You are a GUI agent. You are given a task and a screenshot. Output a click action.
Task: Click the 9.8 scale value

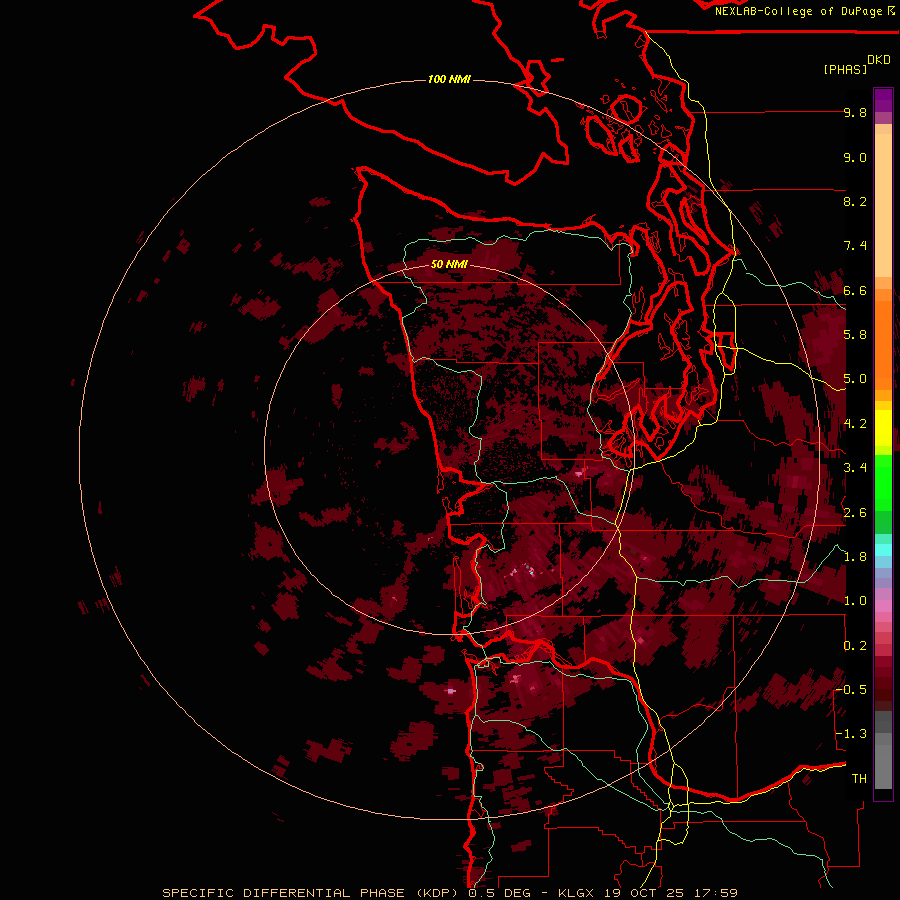[855, 112]
